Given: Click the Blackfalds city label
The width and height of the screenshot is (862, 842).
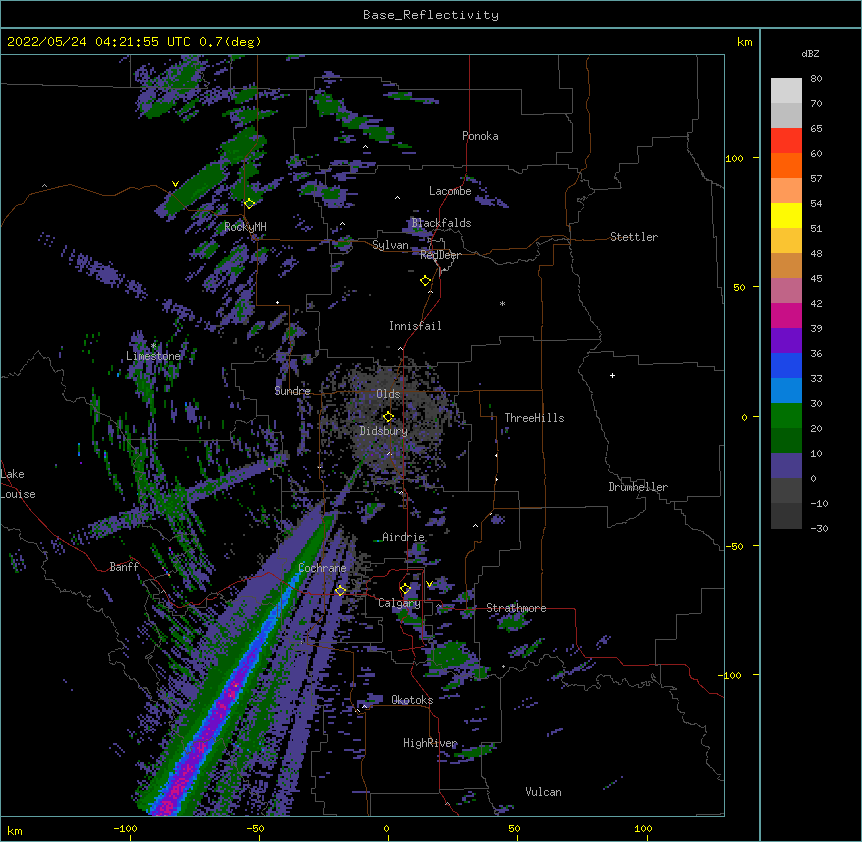Looking at the screenshot, I should click(441, 223).
